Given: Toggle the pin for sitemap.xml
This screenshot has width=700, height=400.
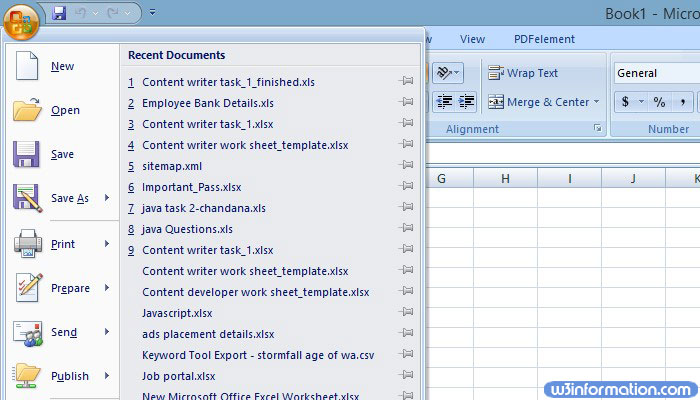Looking at the screenshot, I should click(x=406, y=165).
